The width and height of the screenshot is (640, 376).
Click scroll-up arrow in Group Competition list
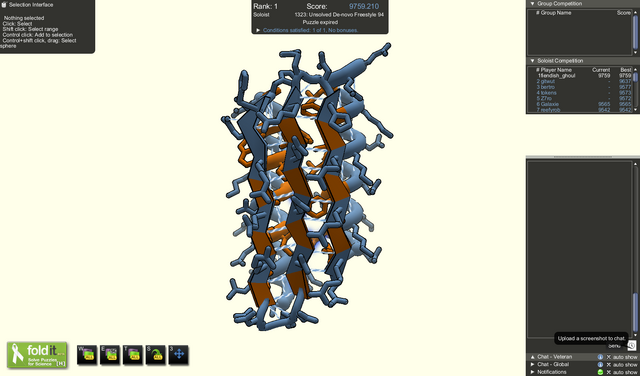(635, 12)
